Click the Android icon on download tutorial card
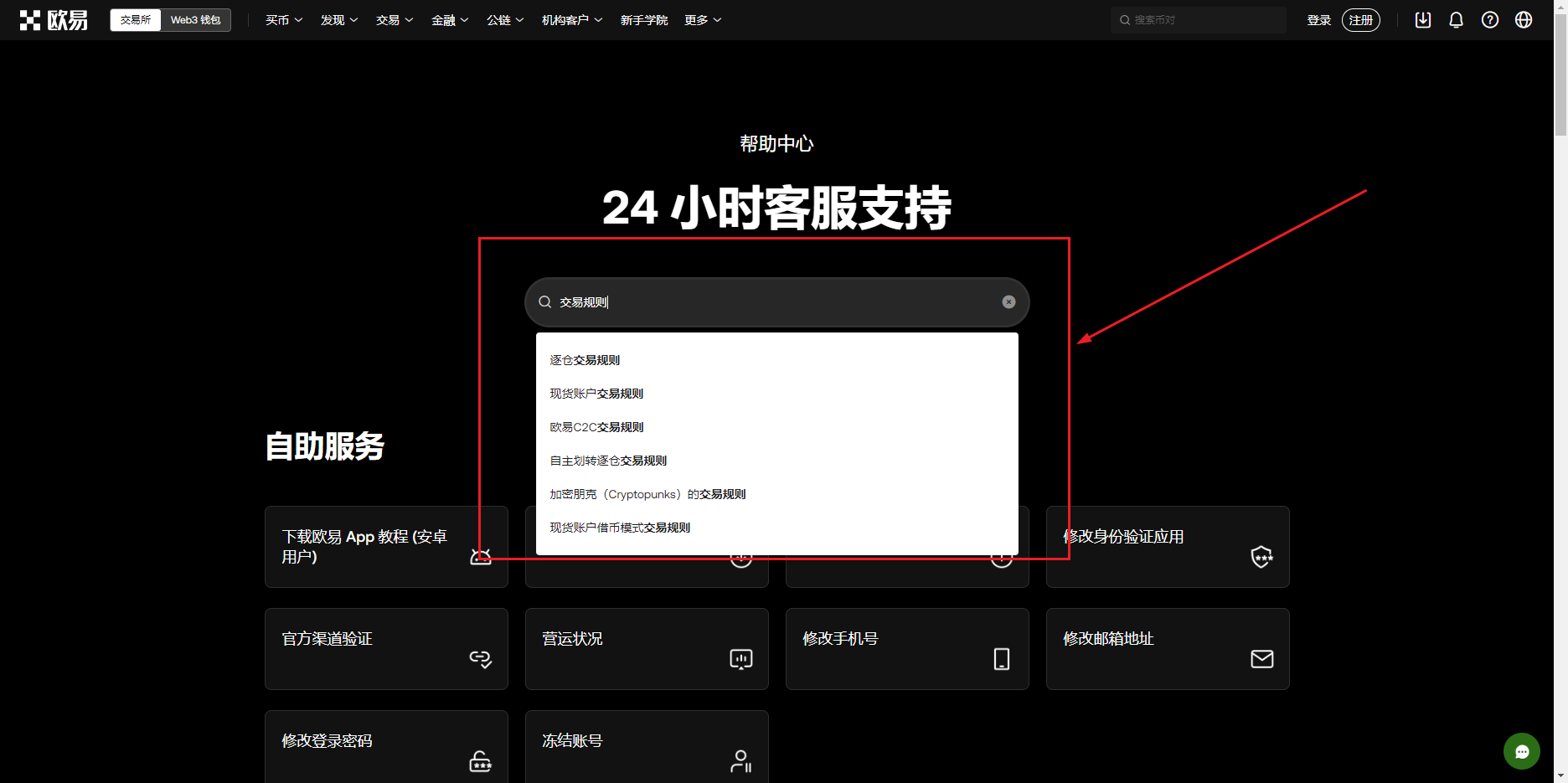The height and width of the screenshot is (783, 1568). pos(481,557)
